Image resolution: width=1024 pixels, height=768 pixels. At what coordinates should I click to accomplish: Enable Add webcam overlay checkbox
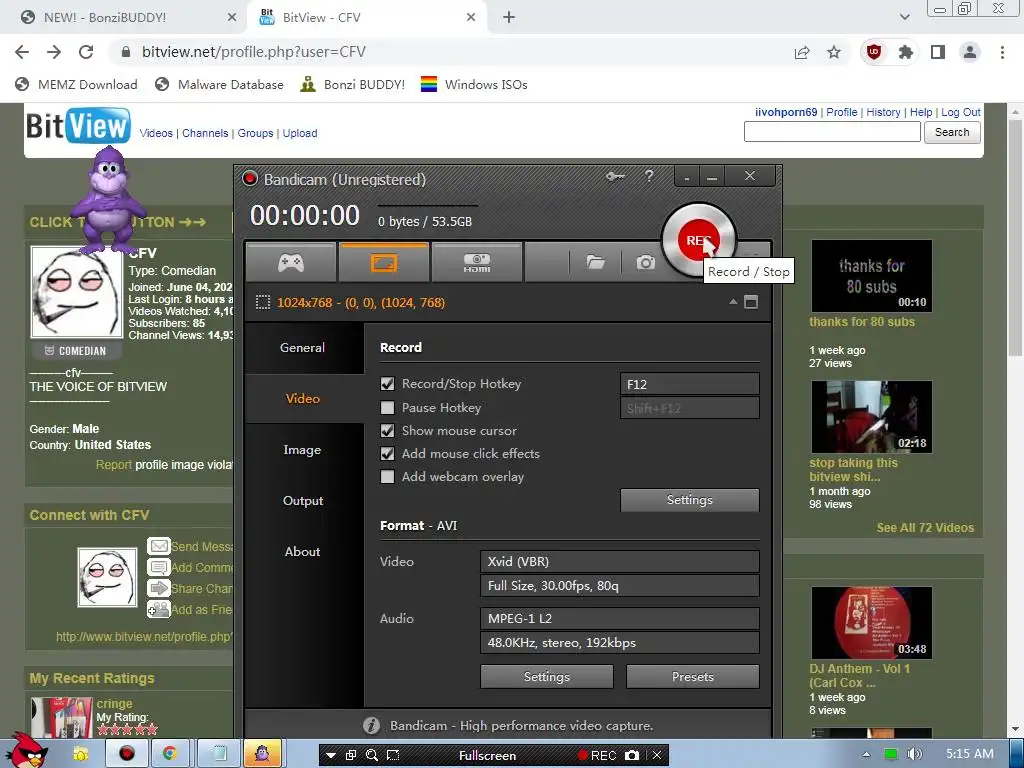point(387,477)
